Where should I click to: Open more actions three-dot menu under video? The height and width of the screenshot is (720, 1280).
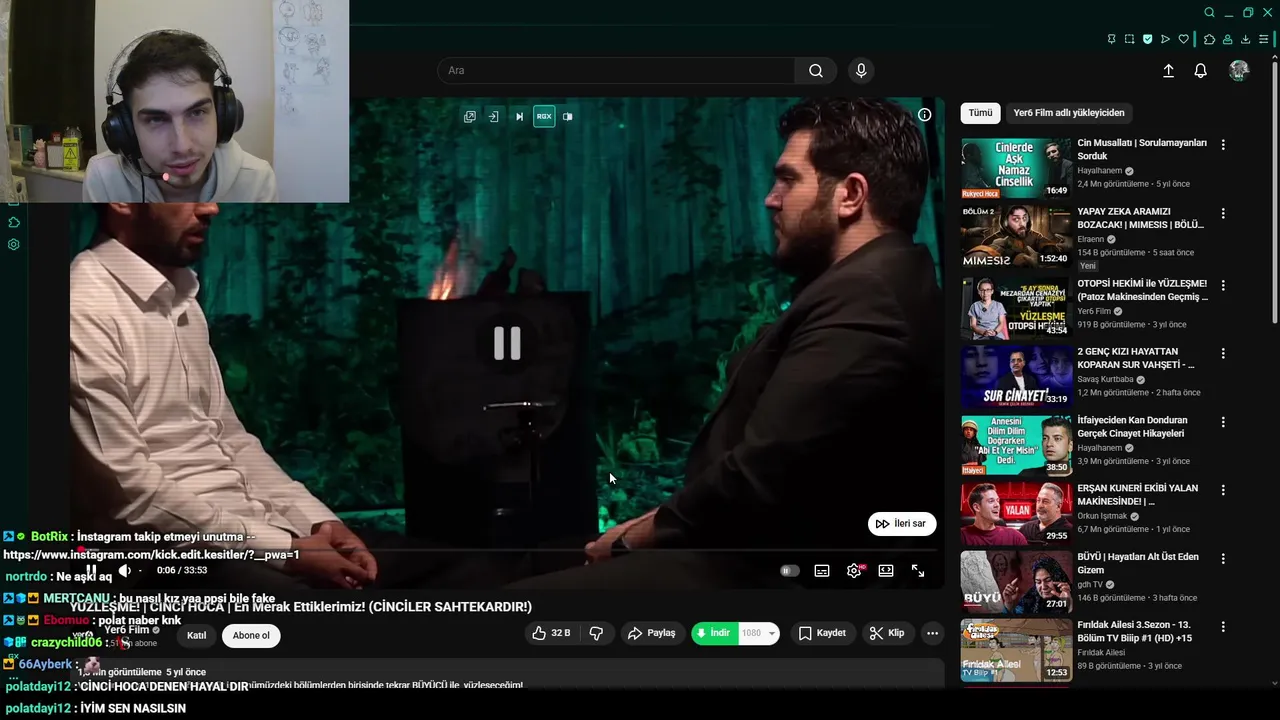932,633
